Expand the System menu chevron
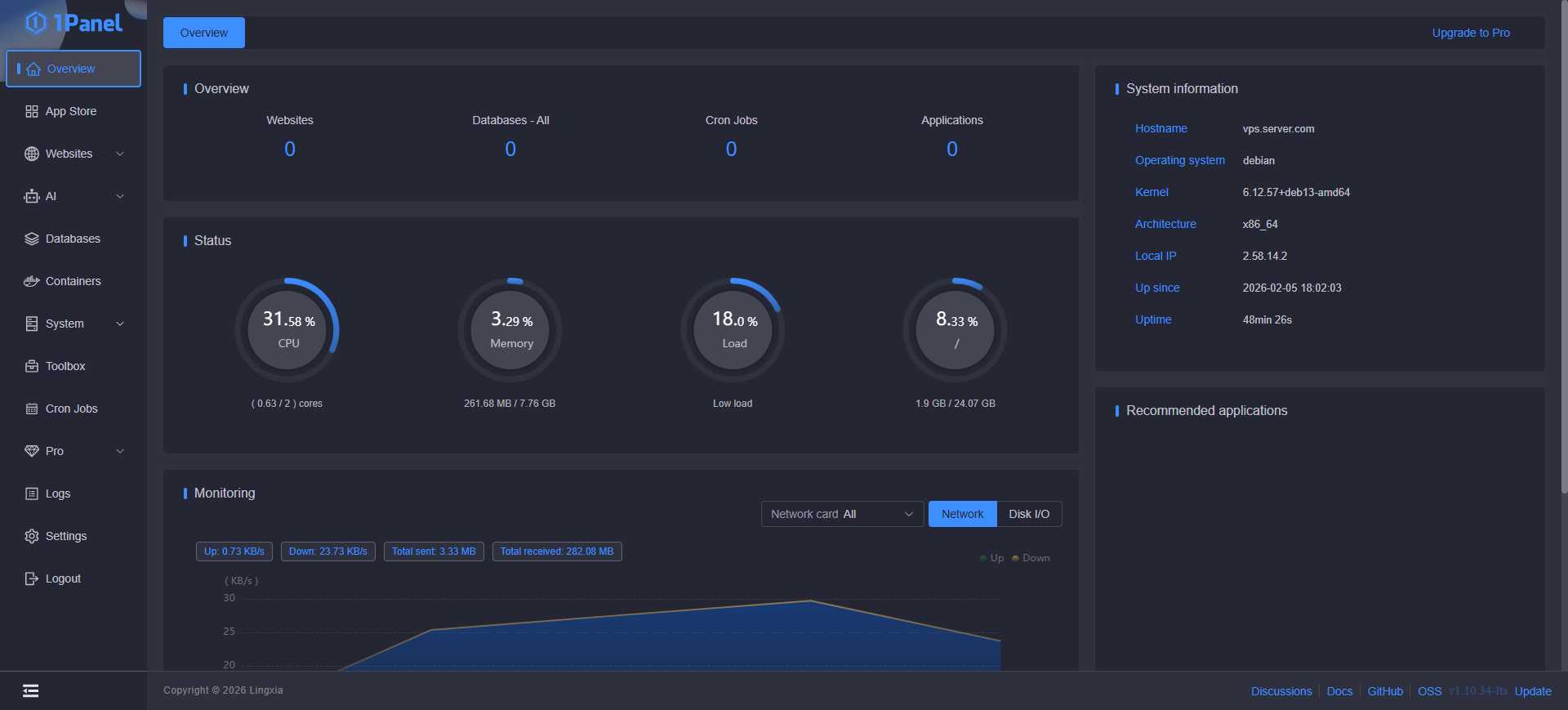 pos(120,324)
